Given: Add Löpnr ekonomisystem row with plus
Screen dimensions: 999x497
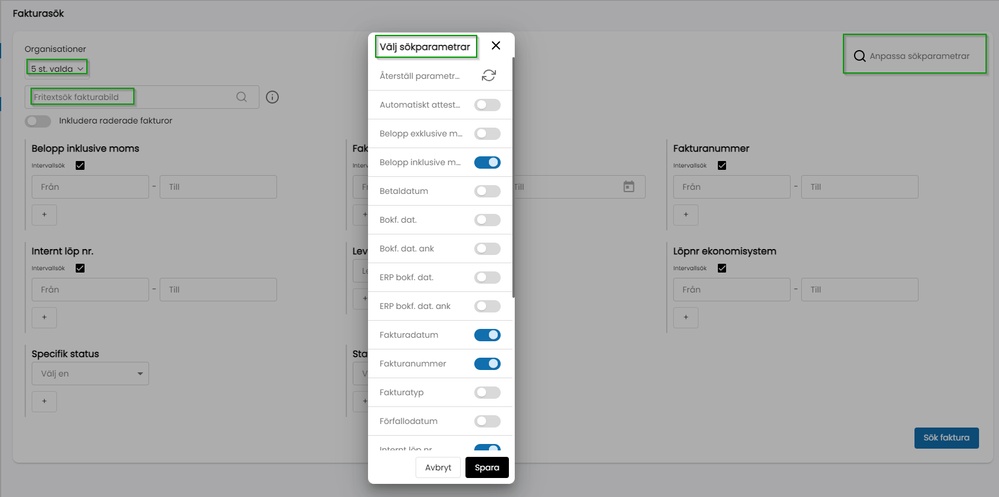Looking at the screenshot, I should pos(685,317).
